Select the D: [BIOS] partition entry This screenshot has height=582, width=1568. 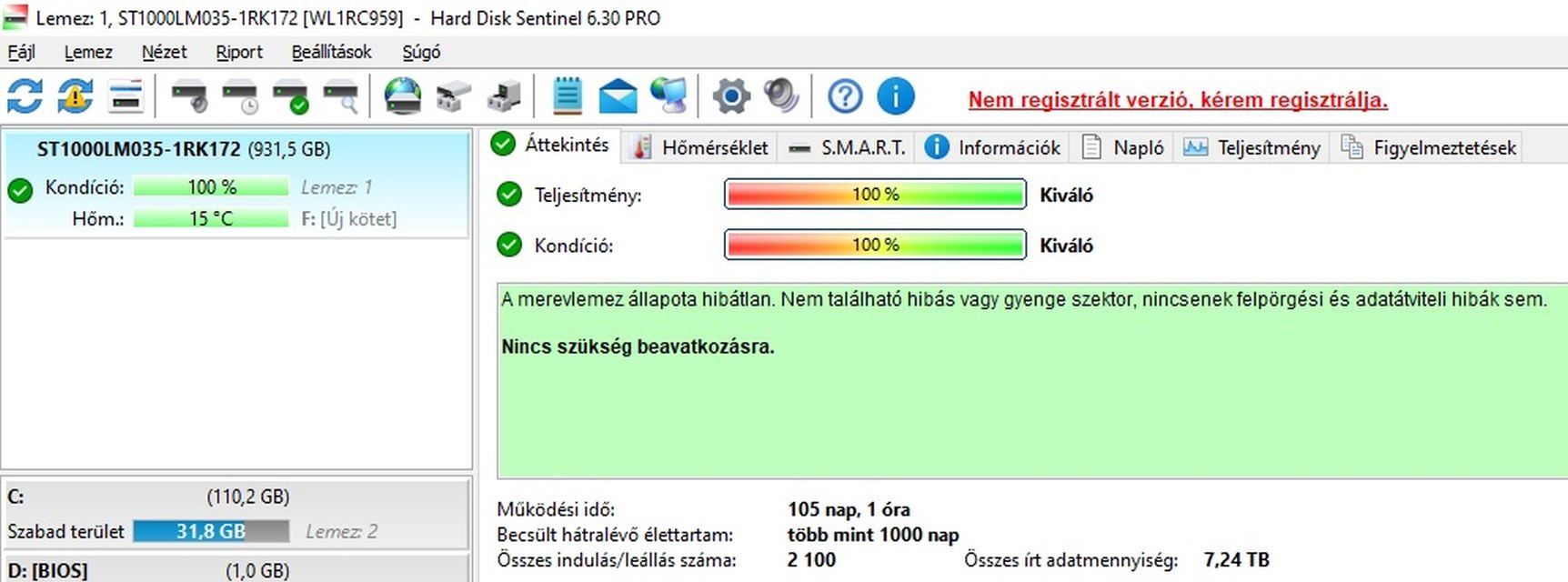pyautogui.click(x=236, y=569)
